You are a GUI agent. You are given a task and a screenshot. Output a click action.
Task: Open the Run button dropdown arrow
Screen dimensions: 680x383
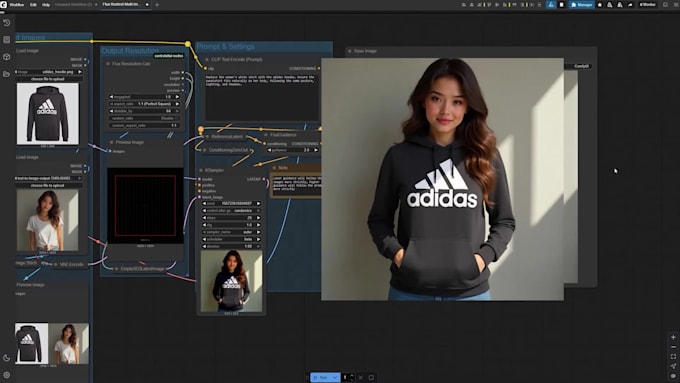point(335,377)
